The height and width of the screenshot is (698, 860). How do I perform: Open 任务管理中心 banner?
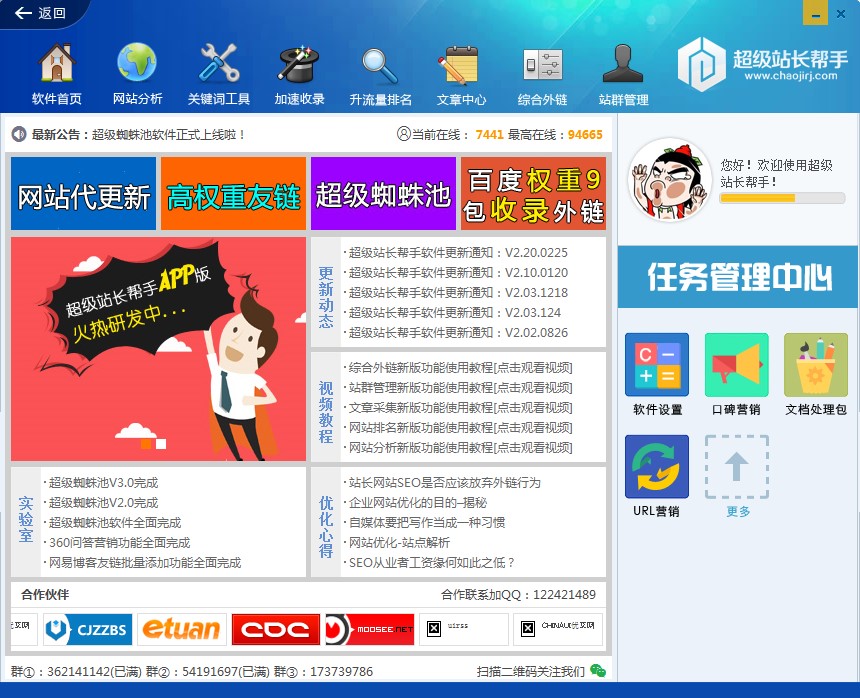738,277
